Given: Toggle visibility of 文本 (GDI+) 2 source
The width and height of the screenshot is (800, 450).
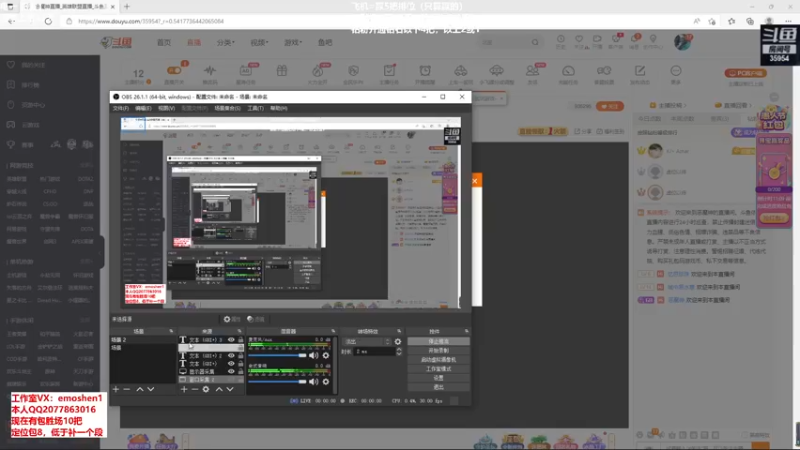Looking at the screenshot, I should (231, 356).
